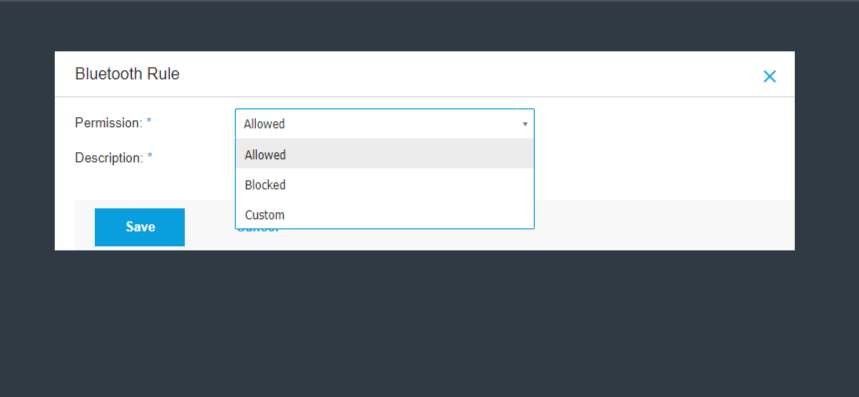Viewport: 859px width, 397px height.
Task: Click the gray footer bar right of dropdown
Action: pos(664,225)
